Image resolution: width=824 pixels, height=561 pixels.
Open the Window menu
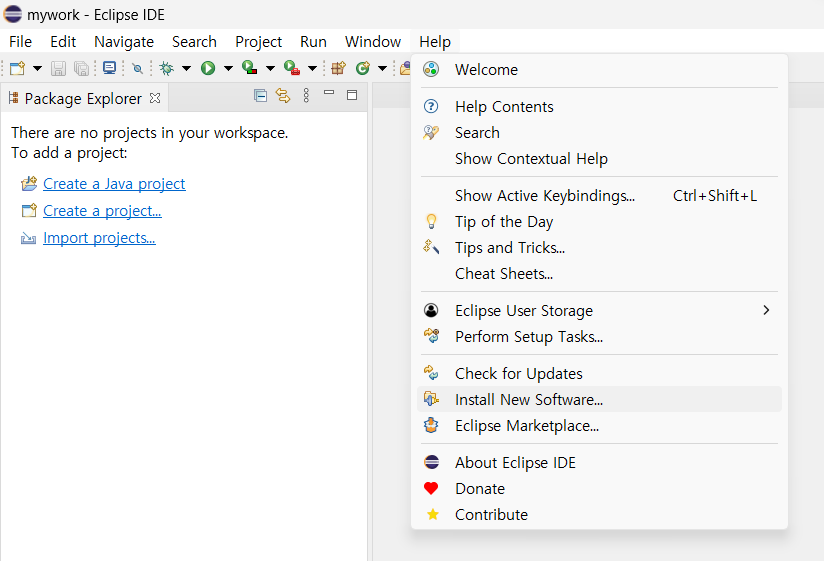click(x=373, y=41)
